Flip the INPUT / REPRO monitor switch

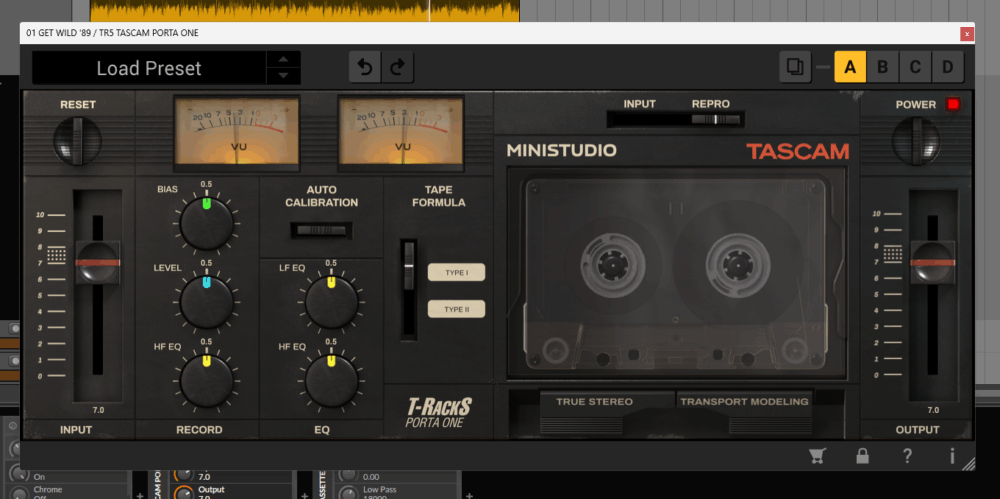[x=675, y=119]
